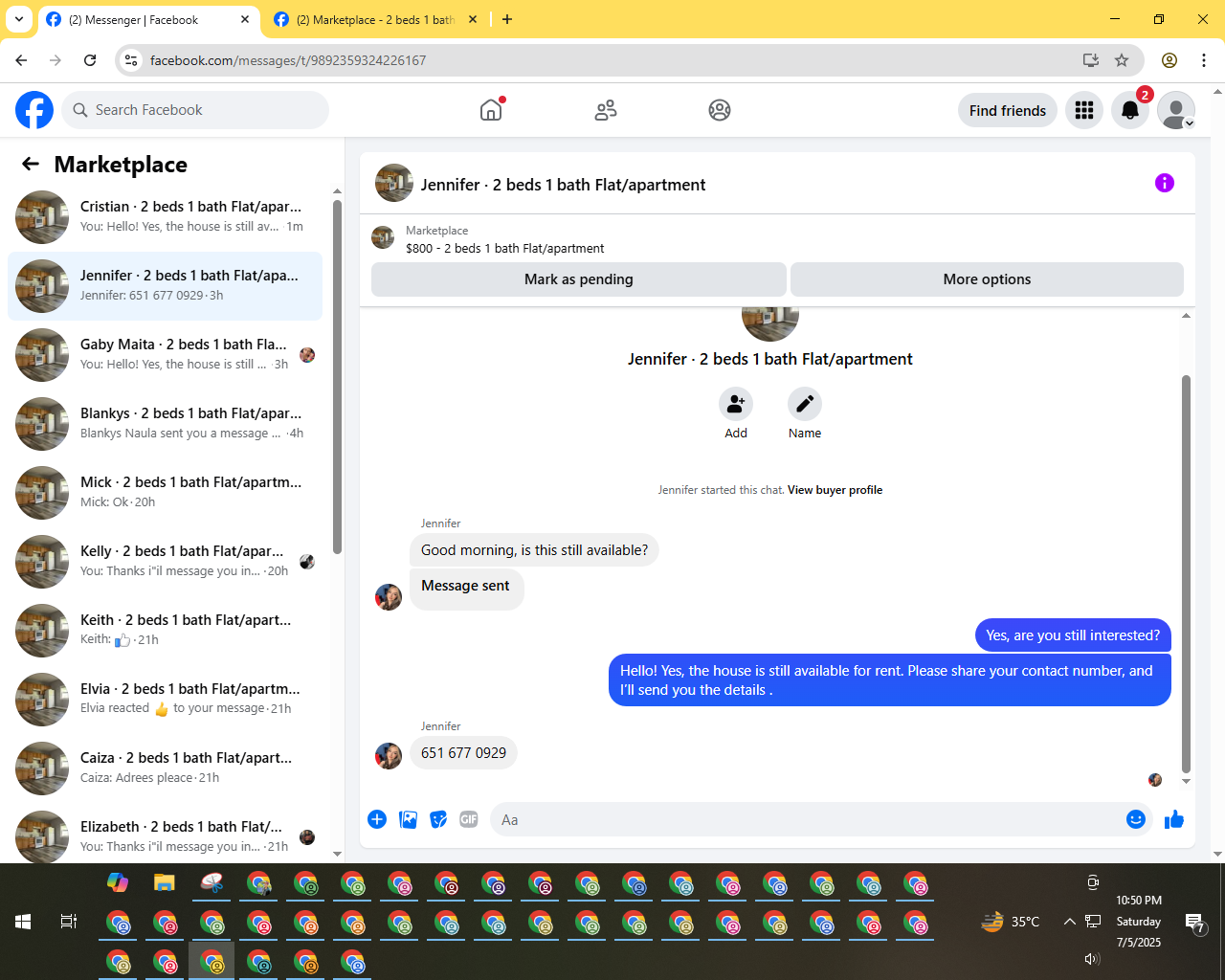
Task: Click the conversation list scrollbar
Action: 337,376
